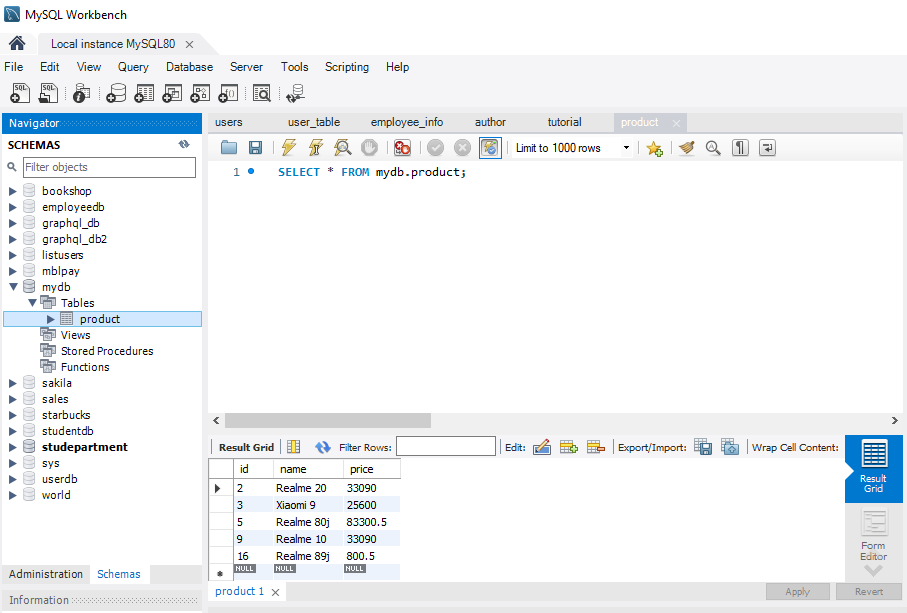The height and width of the screenshot is (613, 907).
Task: Click the Revert button
Action: 869,592
